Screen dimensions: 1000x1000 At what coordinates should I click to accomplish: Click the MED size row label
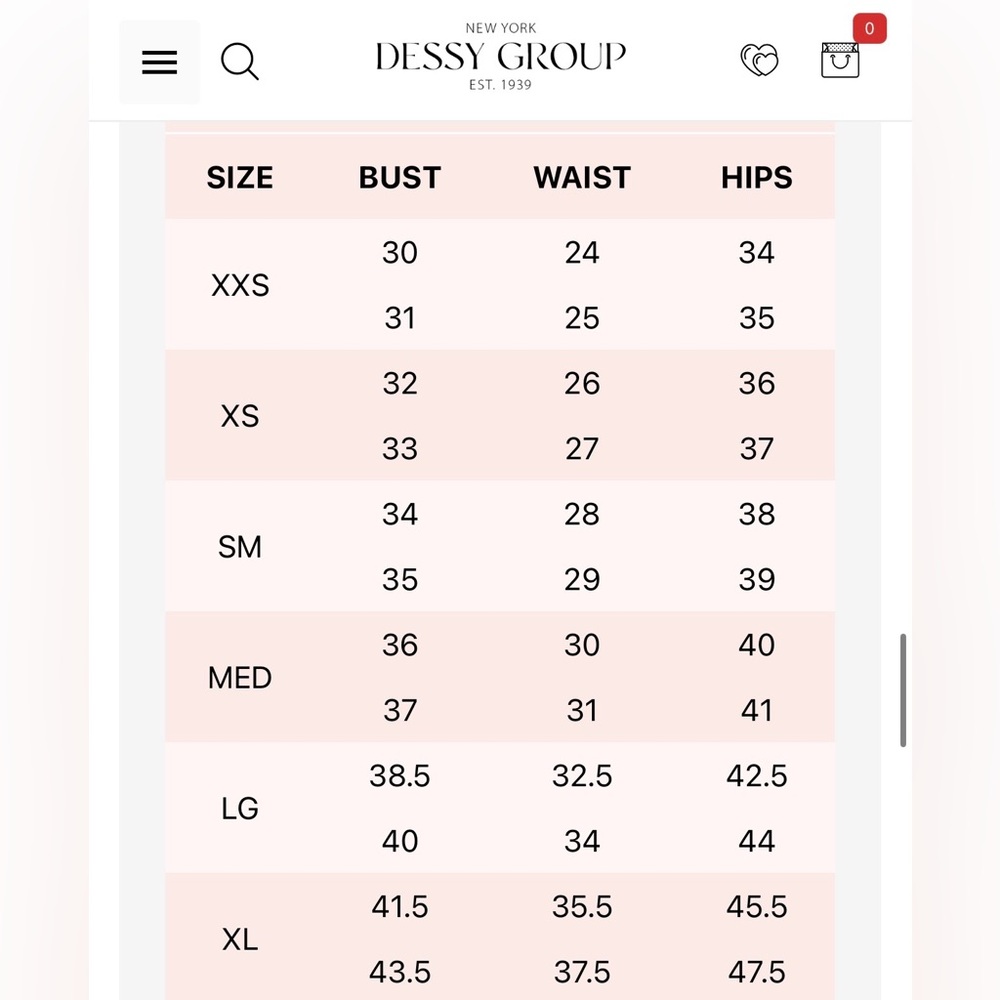pyautogui.click(x=240, y=677)
